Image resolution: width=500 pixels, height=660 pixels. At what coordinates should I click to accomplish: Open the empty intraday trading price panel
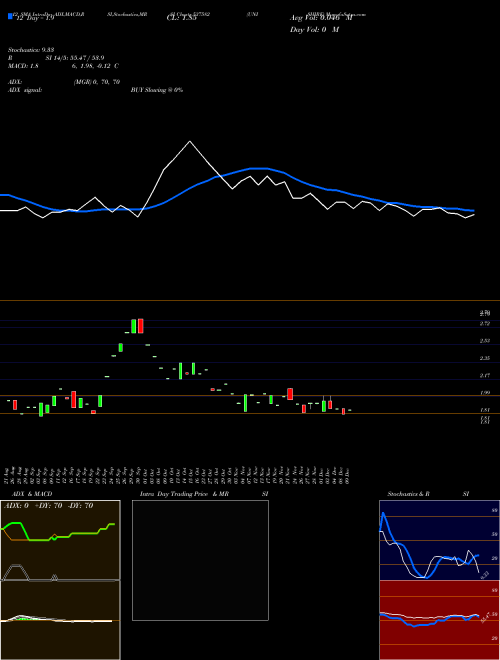click(200, 560)
